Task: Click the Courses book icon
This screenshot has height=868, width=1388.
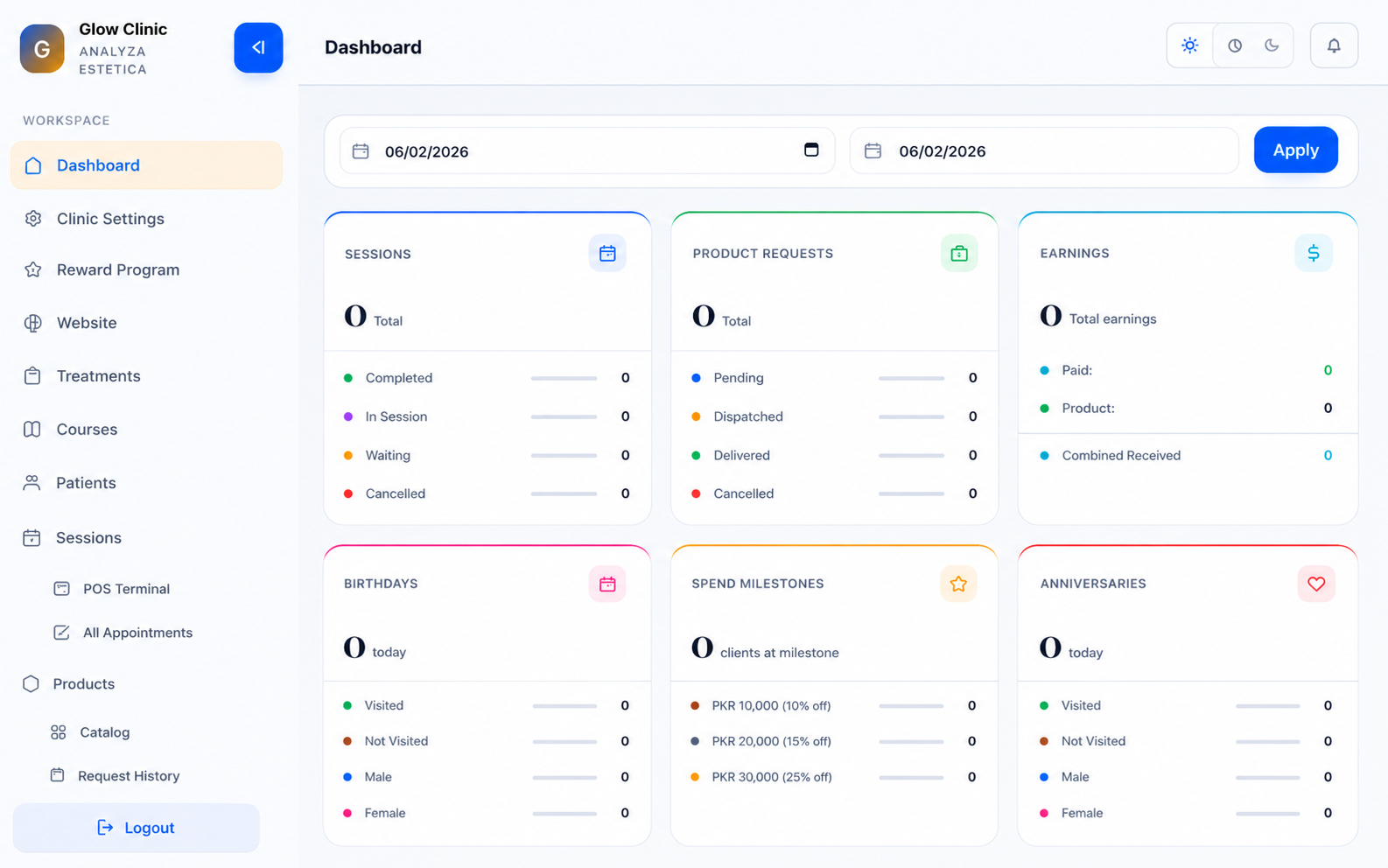Action: [32, 430]
